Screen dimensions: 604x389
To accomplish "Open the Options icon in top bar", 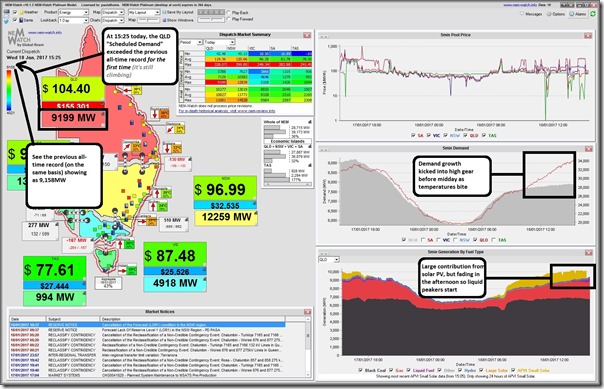I will coord(549,14).
